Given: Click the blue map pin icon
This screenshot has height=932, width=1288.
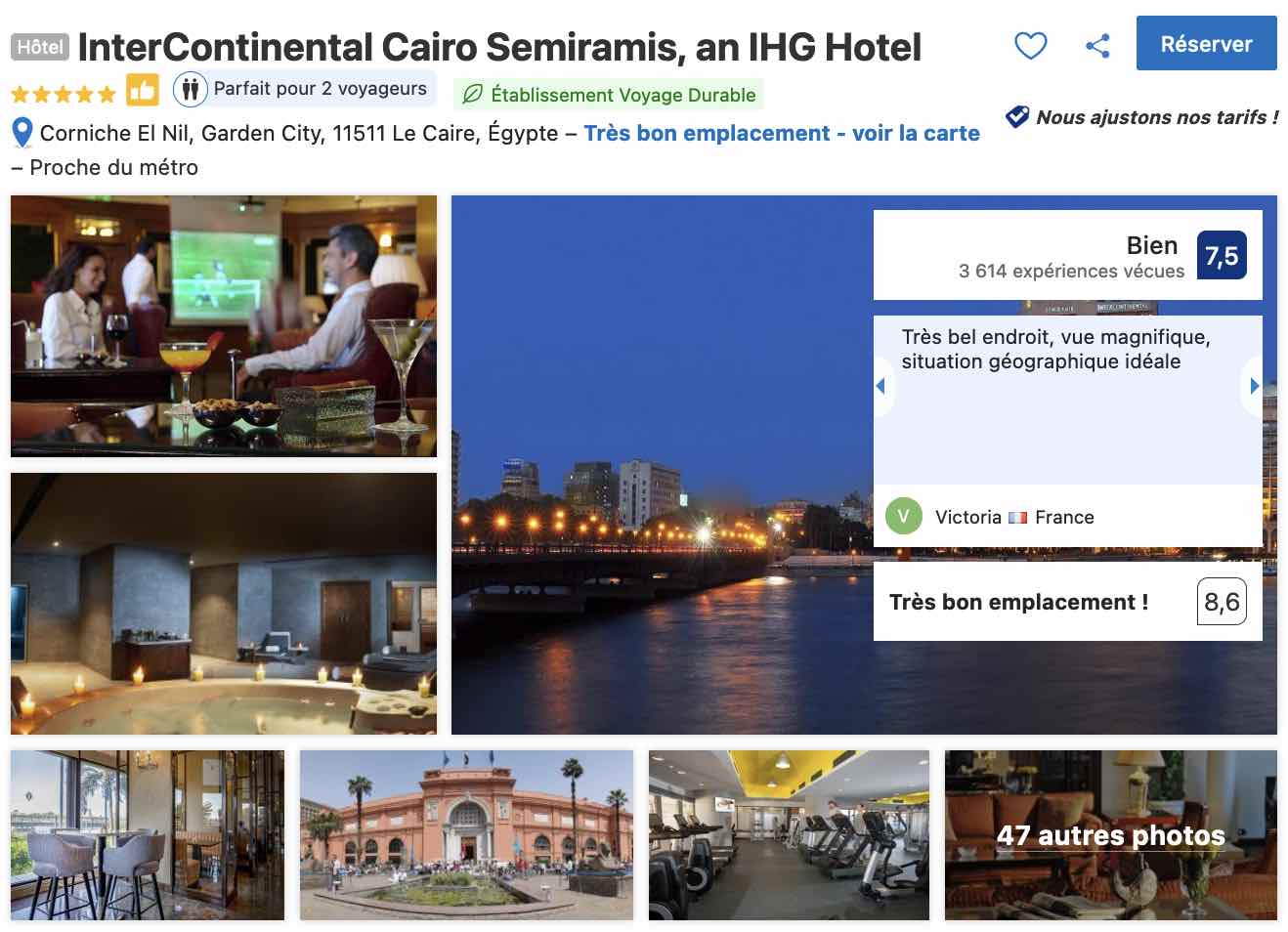Looking at the screenshot, I should (21, 132).
